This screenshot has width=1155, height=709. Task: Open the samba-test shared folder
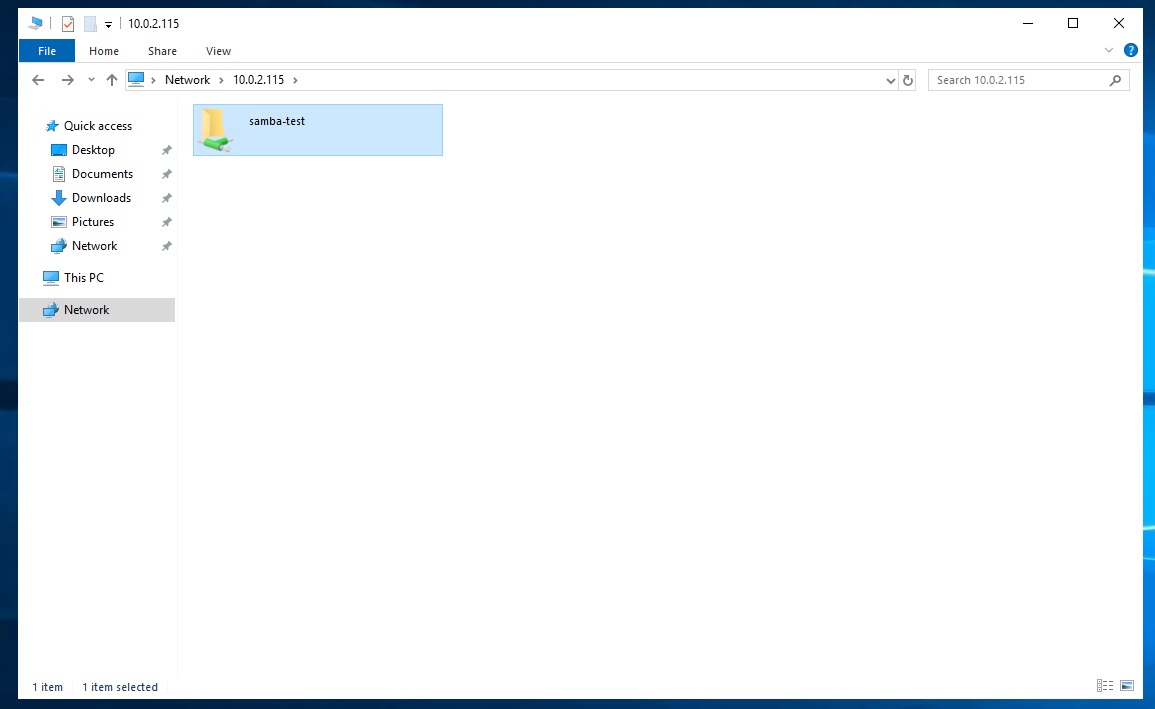pos(317,130)
